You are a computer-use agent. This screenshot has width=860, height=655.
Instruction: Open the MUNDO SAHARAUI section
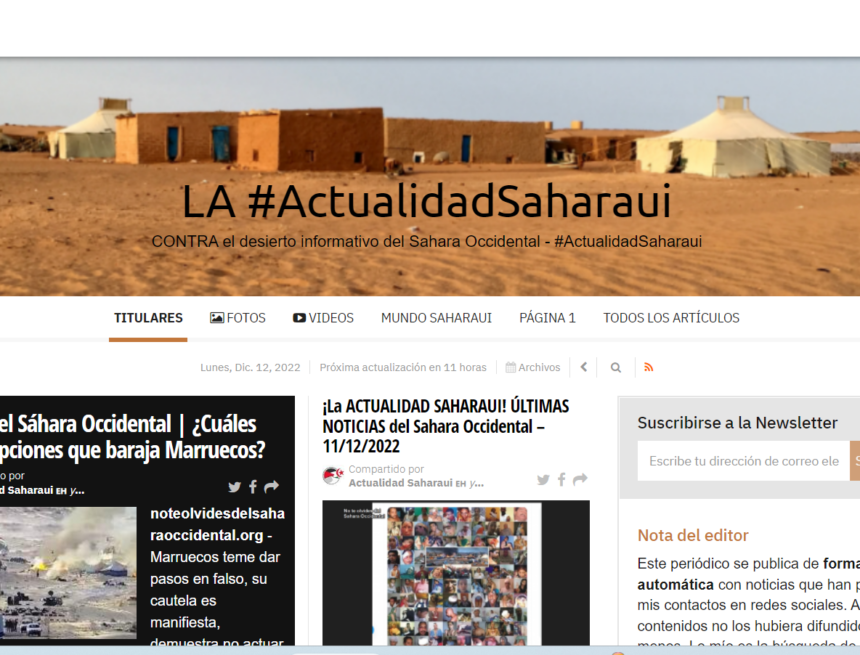pyautogui.click(x=436, y=317)
